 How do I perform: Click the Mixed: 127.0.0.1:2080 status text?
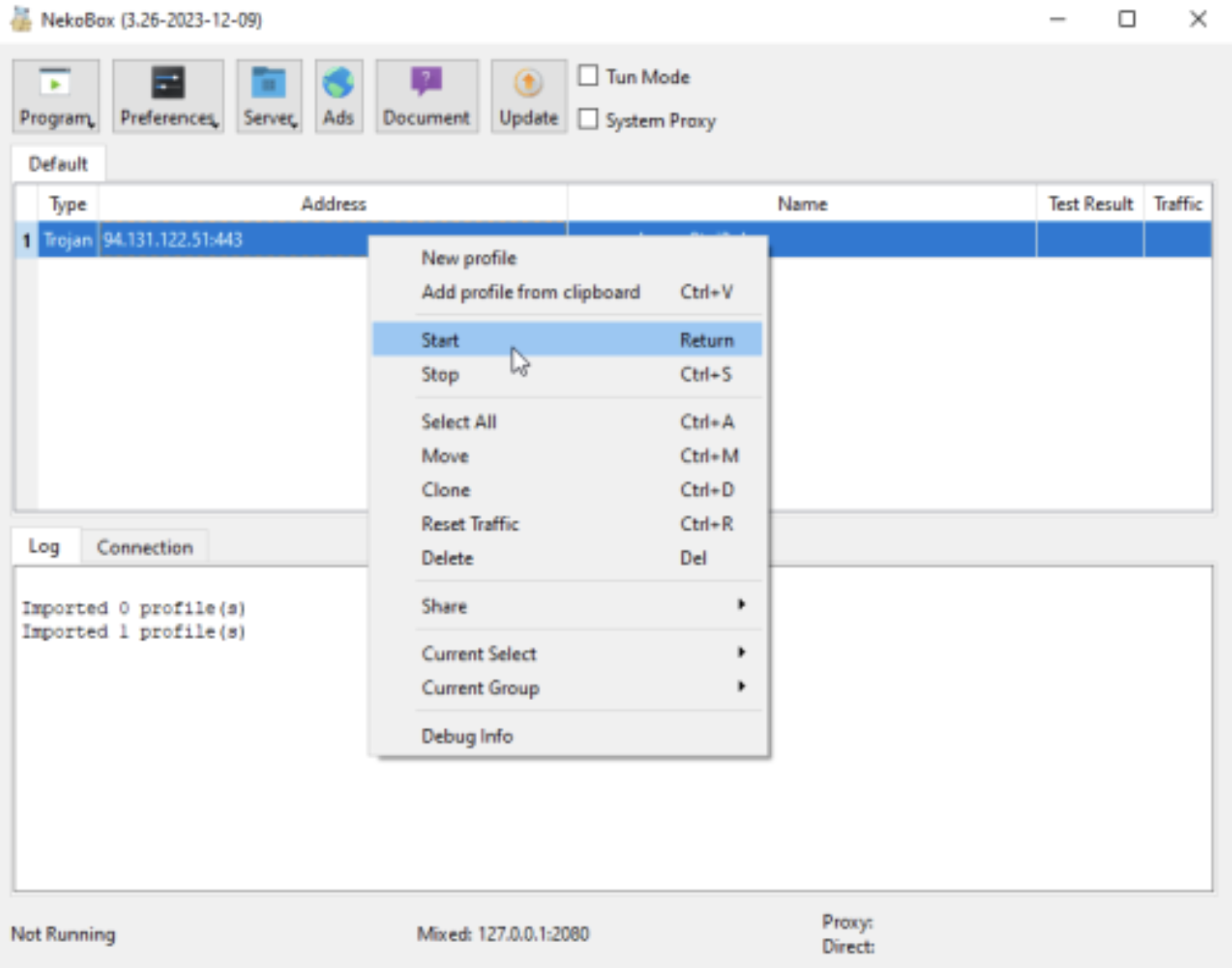coord(503,934)
